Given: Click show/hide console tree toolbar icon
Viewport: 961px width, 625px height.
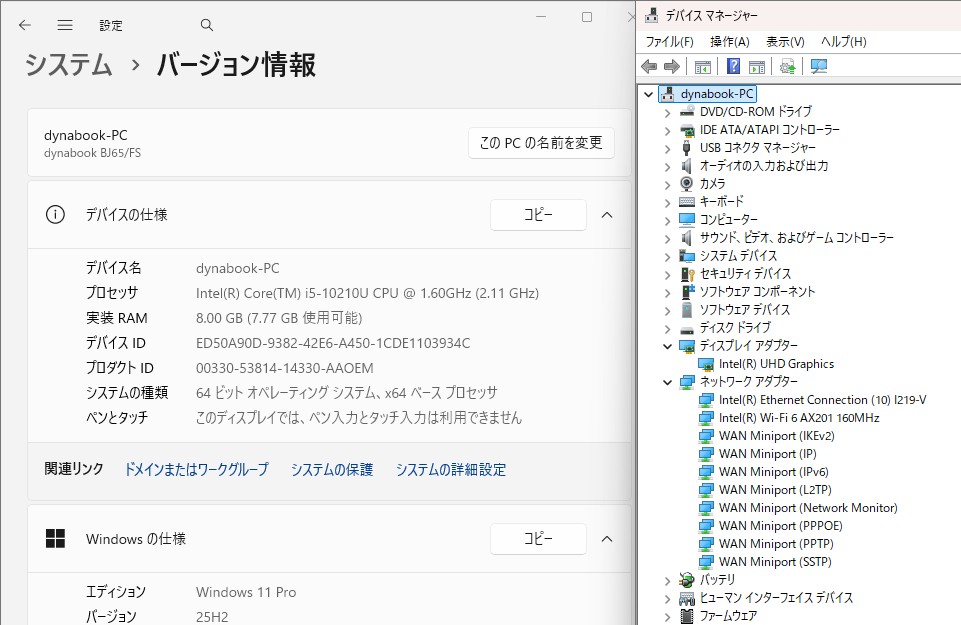Looking at the screenshot, I should pos(703,66).
